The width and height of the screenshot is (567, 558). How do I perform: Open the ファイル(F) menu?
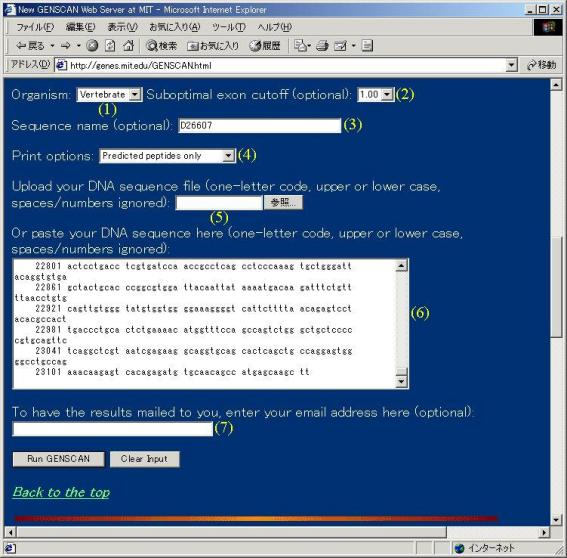(x=35, y=27)
